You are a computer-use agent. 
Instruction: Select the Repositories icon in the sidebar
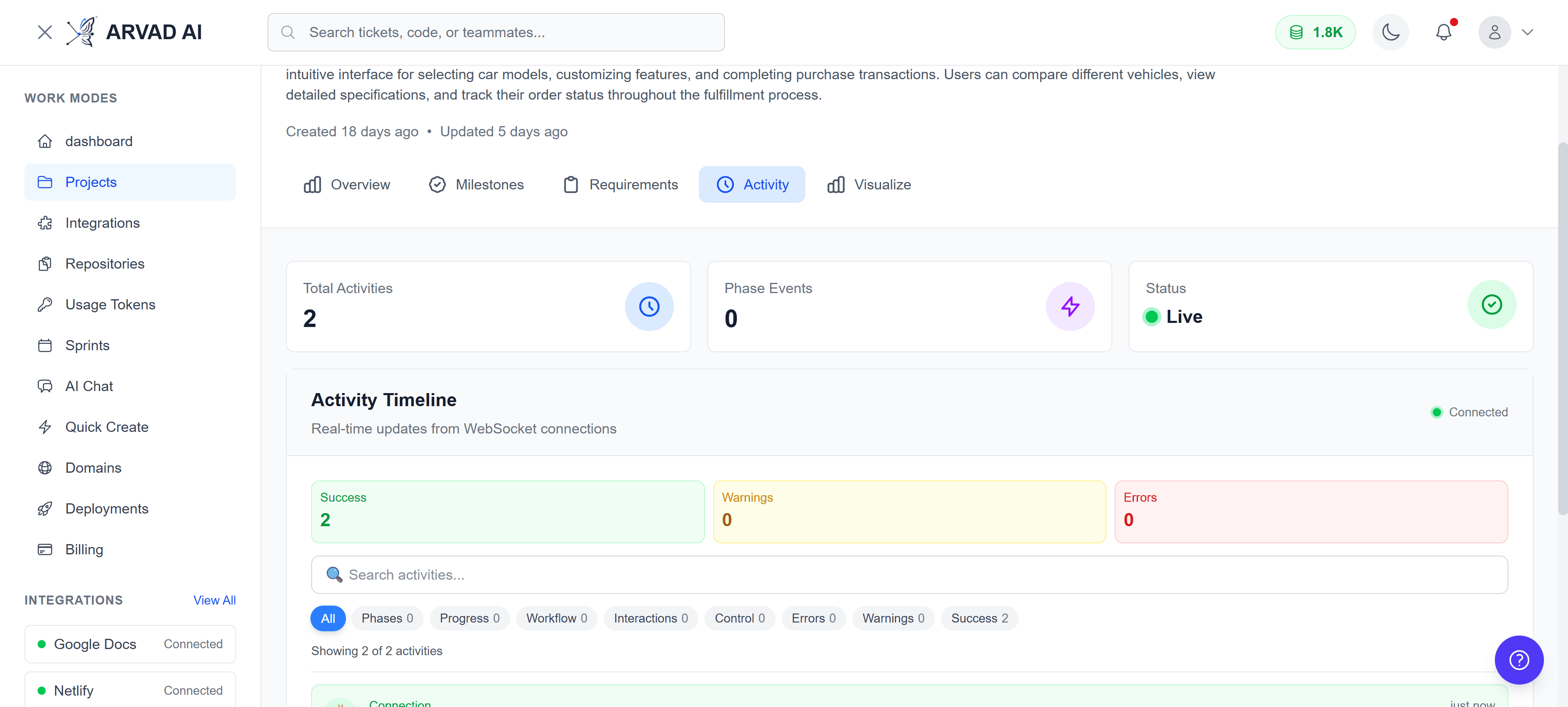coord(45,263)
